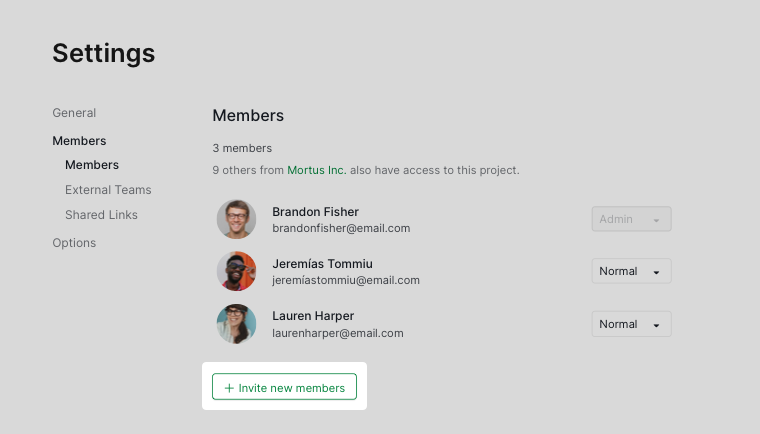The width and height of the screenshot is (760, 434).
Task: Open the General settings section
Action: (74, 113)
